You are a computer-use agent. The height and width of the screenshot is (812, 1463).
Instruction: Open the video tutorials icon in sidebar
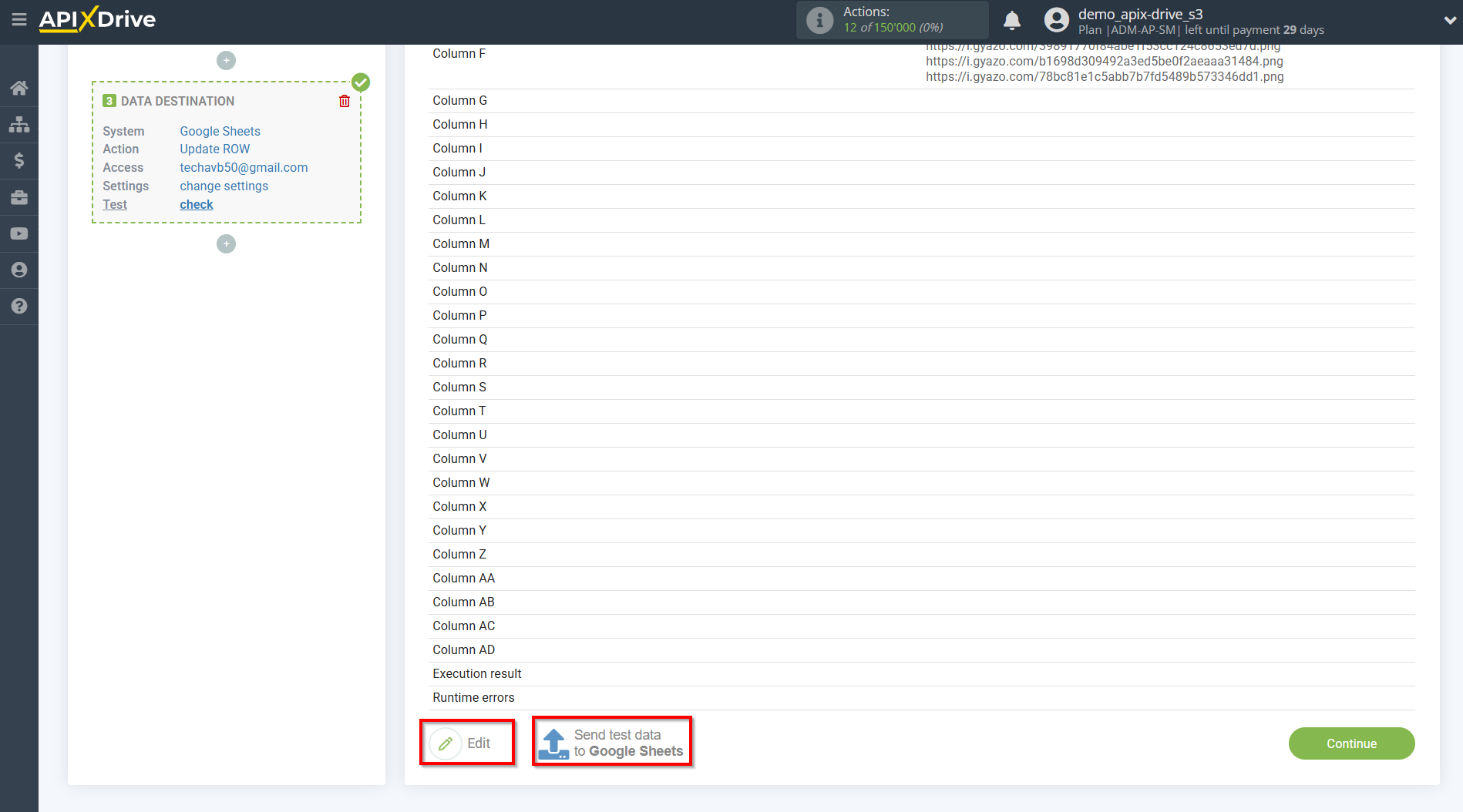(19, 233)
